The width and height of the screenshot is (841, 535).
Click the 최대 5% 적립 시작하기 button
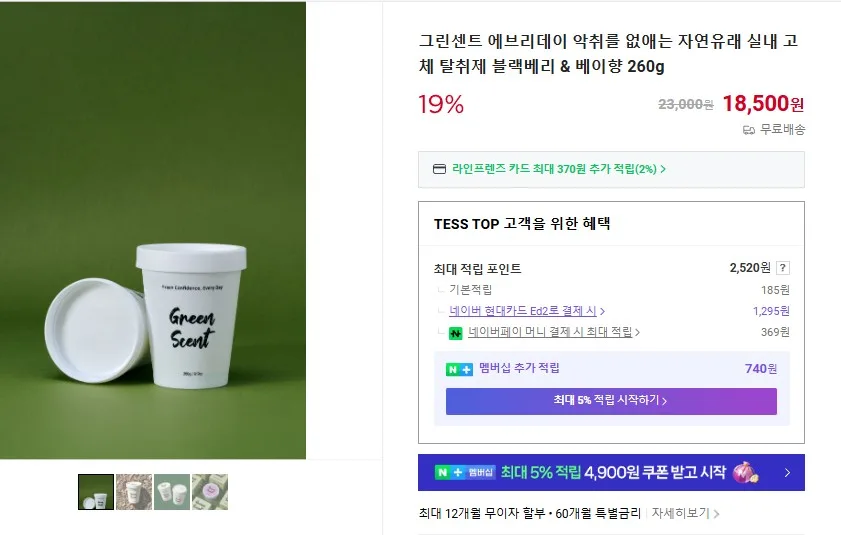[611, 401]
